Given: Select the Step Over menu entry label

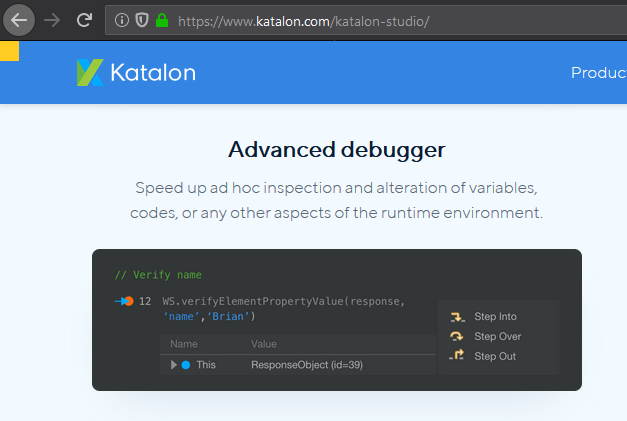Looking at the screenshot, I should pos(497,336).
